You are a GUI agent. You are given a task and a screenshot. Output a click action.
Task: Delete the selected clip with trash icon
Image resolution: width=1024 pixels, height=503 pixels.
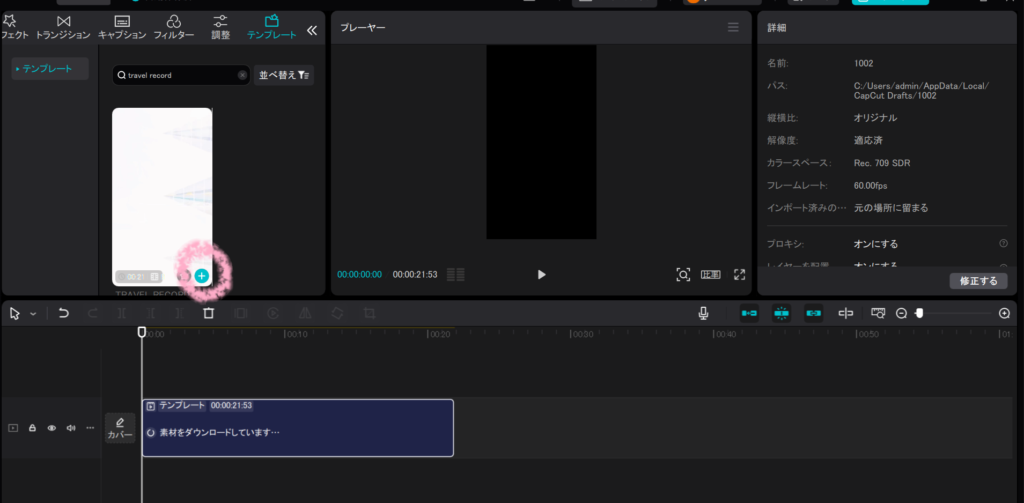pyautogui.click(x=208, y=314)
